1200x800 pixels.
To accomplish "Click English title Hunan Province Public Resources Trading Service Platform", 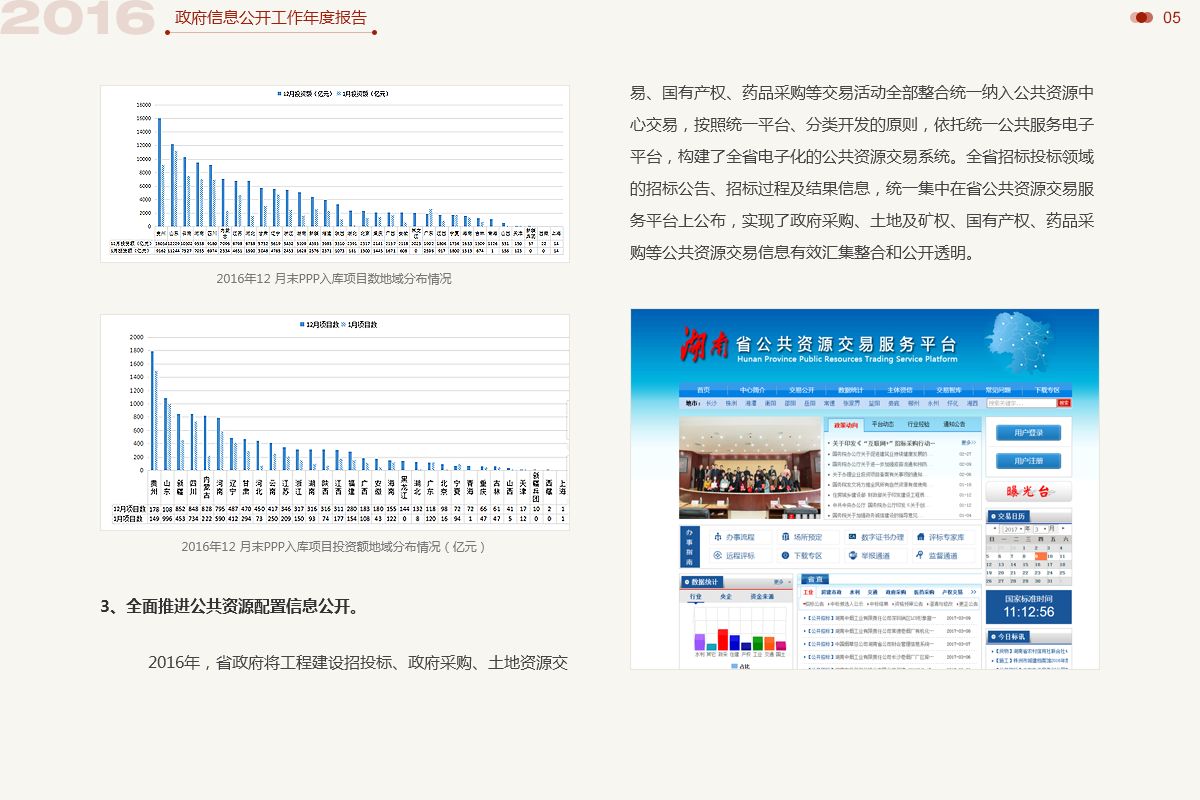I will (x=846, y=358).
